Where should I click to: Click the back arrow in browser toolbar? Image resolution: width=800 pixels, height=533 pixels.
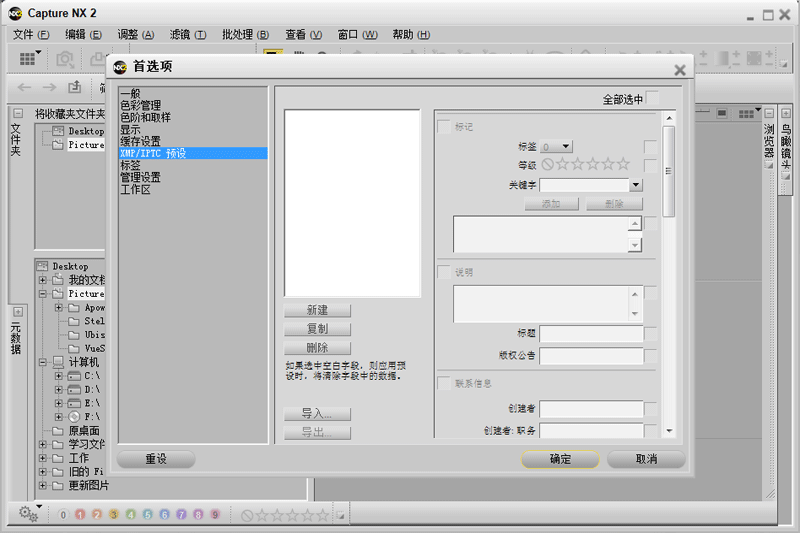pos(24,87)
